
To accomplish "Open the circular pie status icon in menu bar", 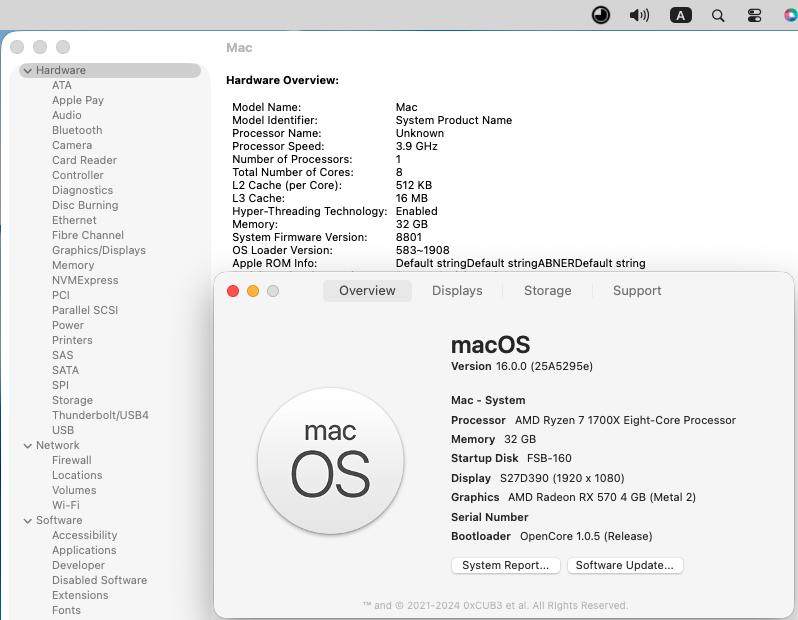I will pyautogui.click(x=601, y=15).
